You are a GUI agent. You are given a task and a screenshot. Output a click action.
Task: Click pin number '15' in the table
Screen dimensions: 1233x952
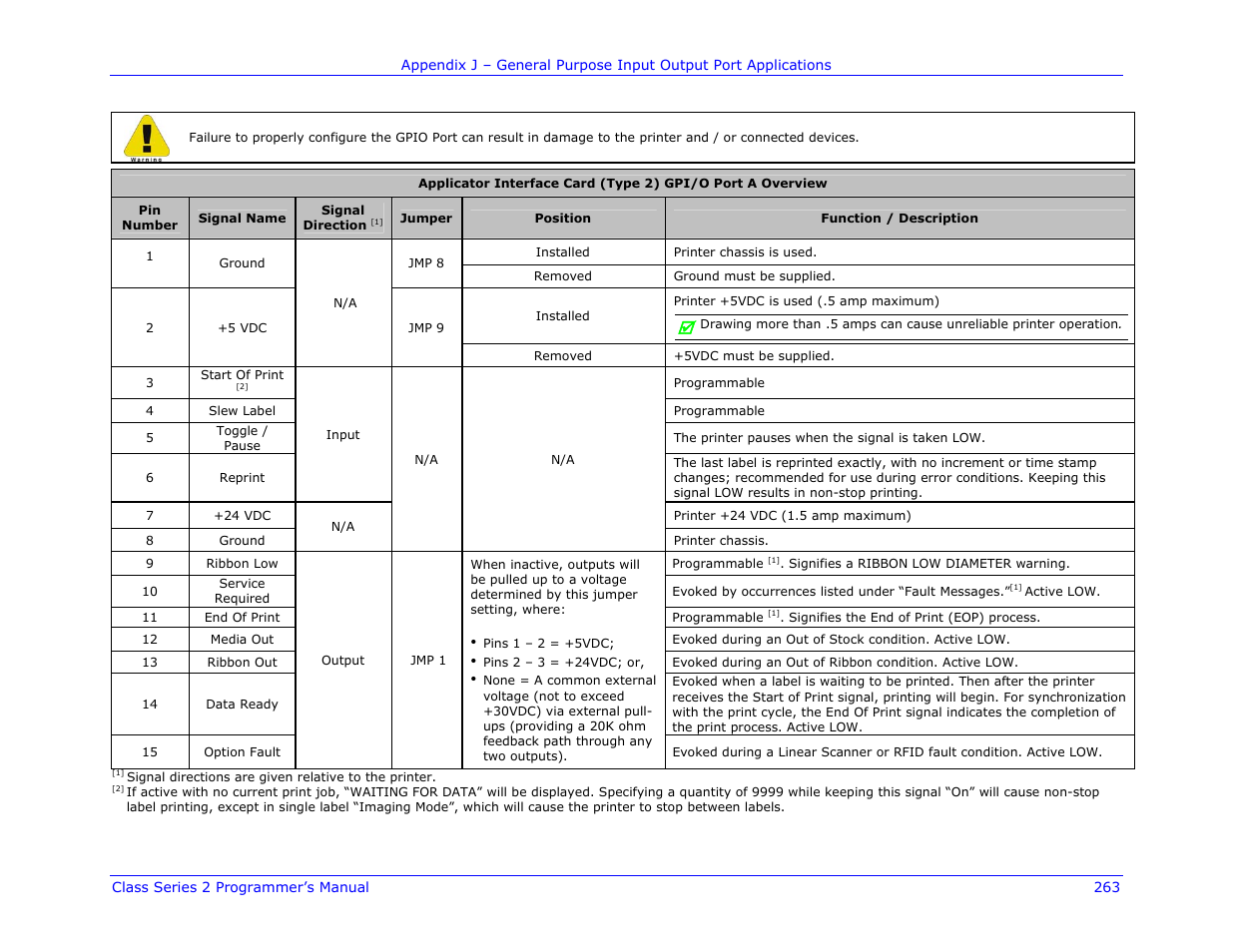click(x=150, y=752)
